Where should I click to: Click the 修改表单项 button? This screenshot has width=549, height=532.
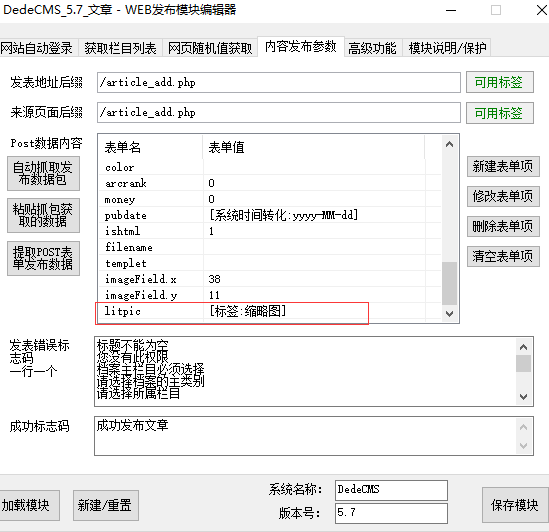point(503,196)
